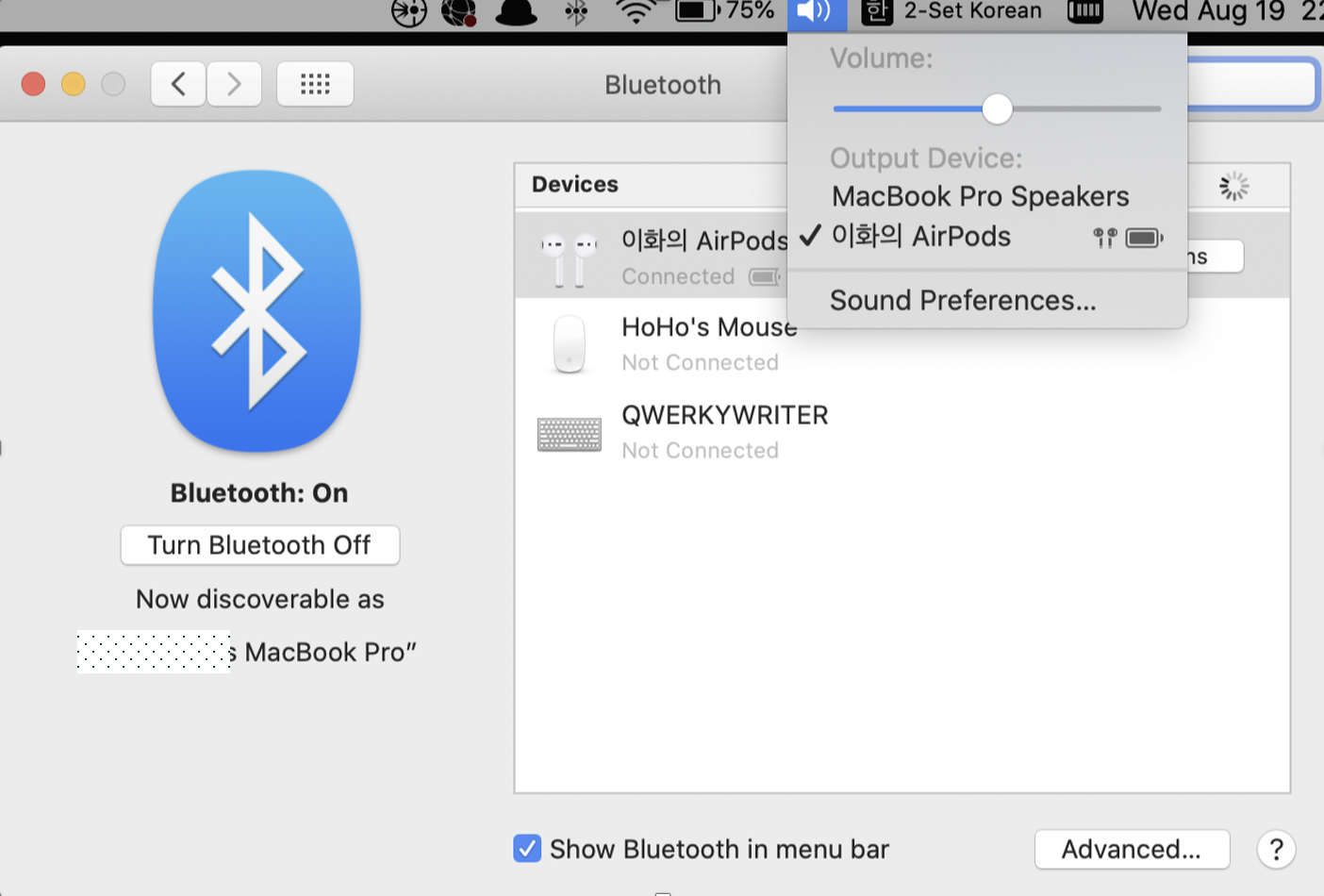This screenshot has height=896, width=1324.
Task: Click Connected status under AirPods
Action: pyautogui.click(x=678, y=276)
